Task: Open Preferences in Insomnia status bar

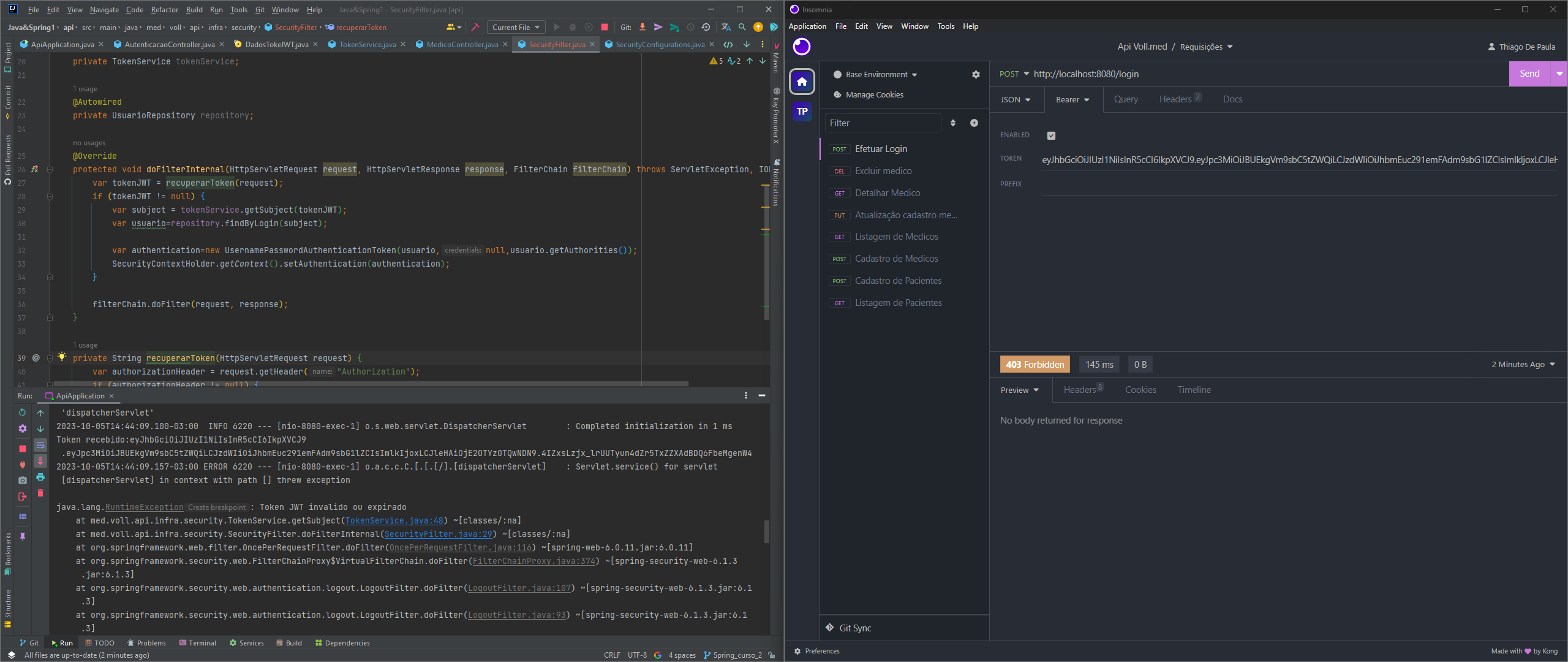Action: tap(817, 651)
